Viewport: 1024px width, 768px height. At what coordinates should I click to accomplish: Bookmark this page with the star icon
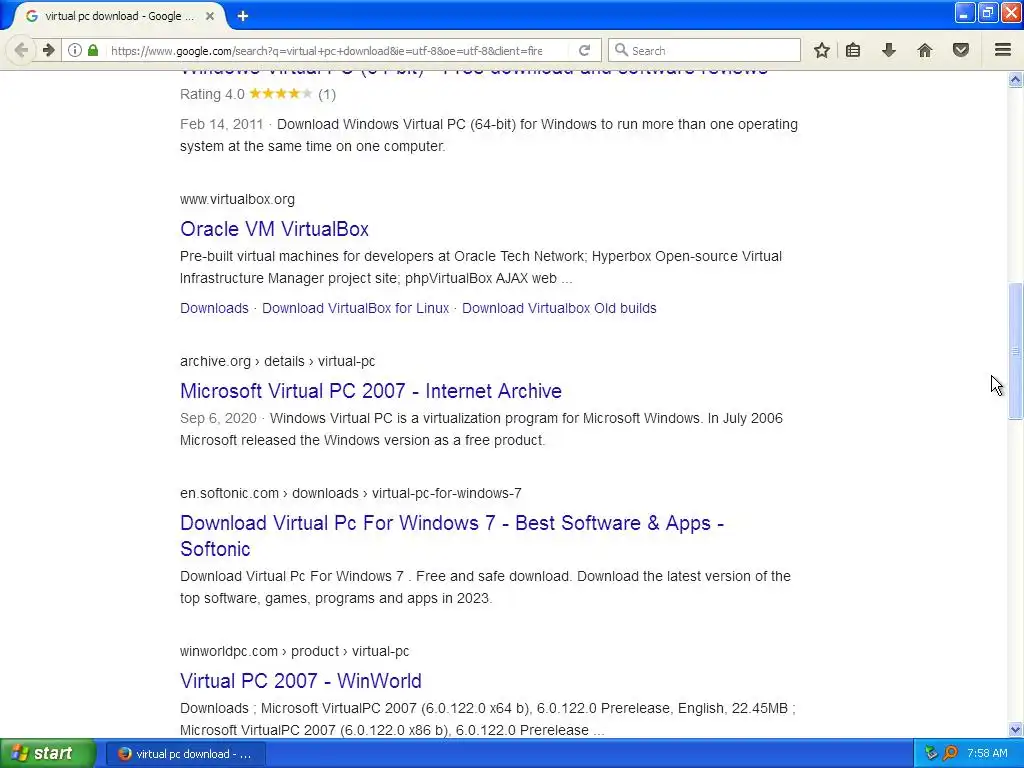[x=822, y=50]
